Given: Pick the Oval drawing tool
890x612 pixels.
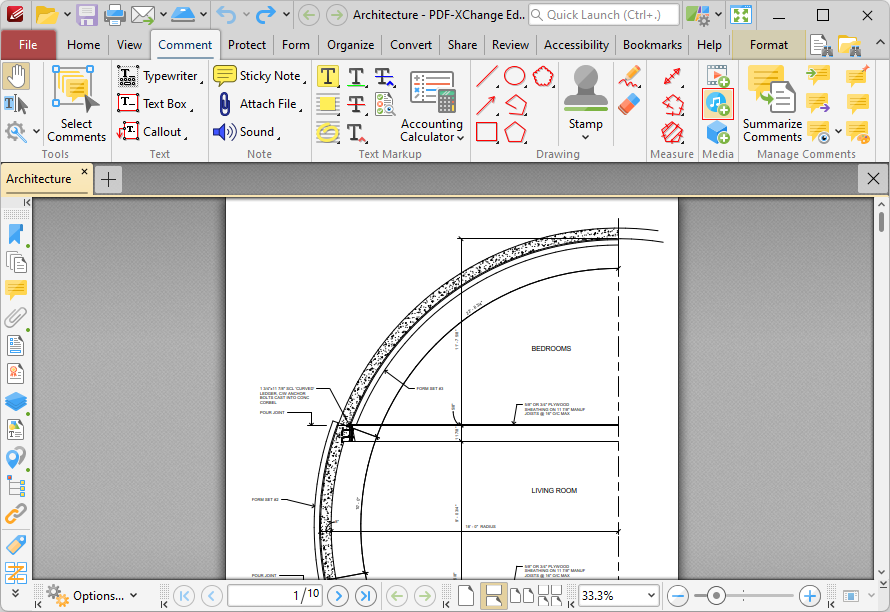Looking at the screenshot, I should [514, 76].
